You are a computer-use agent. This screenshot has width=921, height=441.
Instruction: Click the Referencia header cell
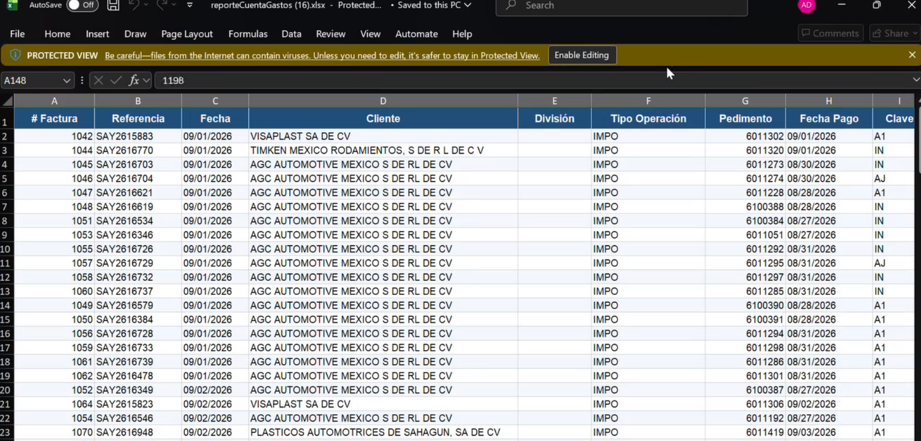tap(138, 119)
